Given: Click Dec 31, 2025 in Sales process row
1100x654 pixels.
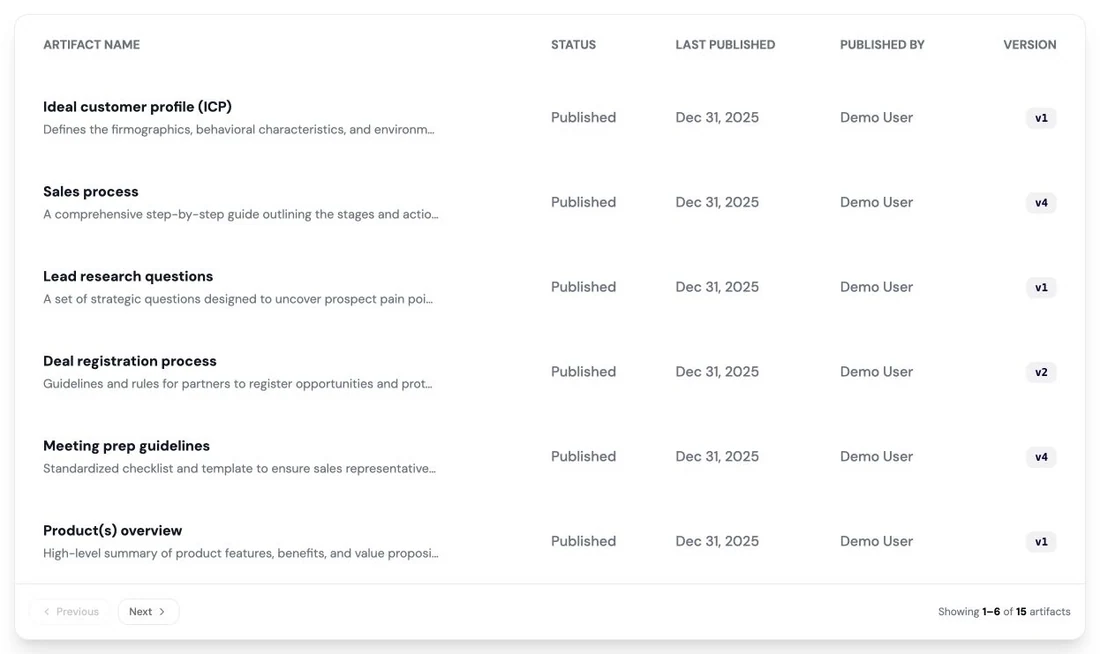Looking at the screenshot, I should (717, 202).
